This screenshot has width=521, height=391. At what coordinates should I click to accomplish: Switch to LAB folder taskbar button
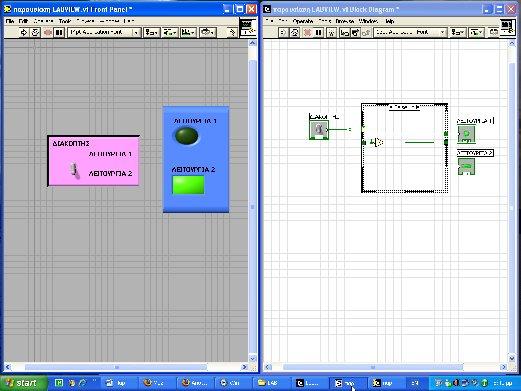[x=272, y=383]
